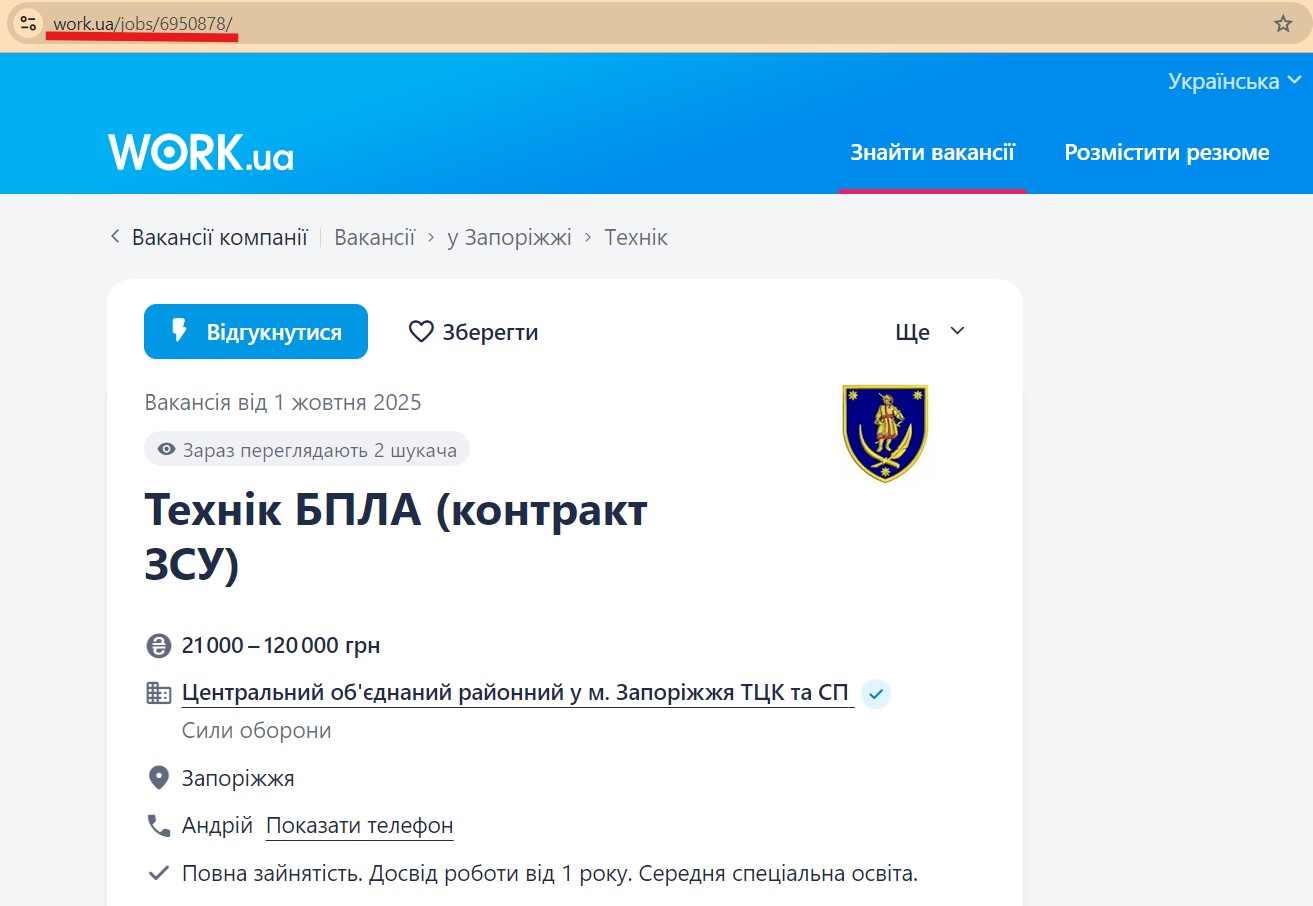Click the location pin icon by Запоріжжя
Screen dimensions: 1313x906
point(158,778)
